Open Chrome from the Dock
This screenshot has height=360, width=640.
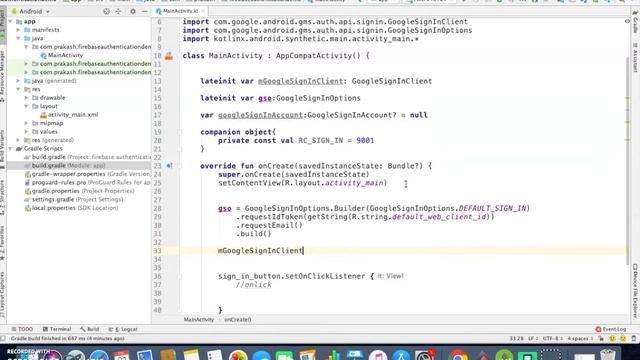pos(458,354)
